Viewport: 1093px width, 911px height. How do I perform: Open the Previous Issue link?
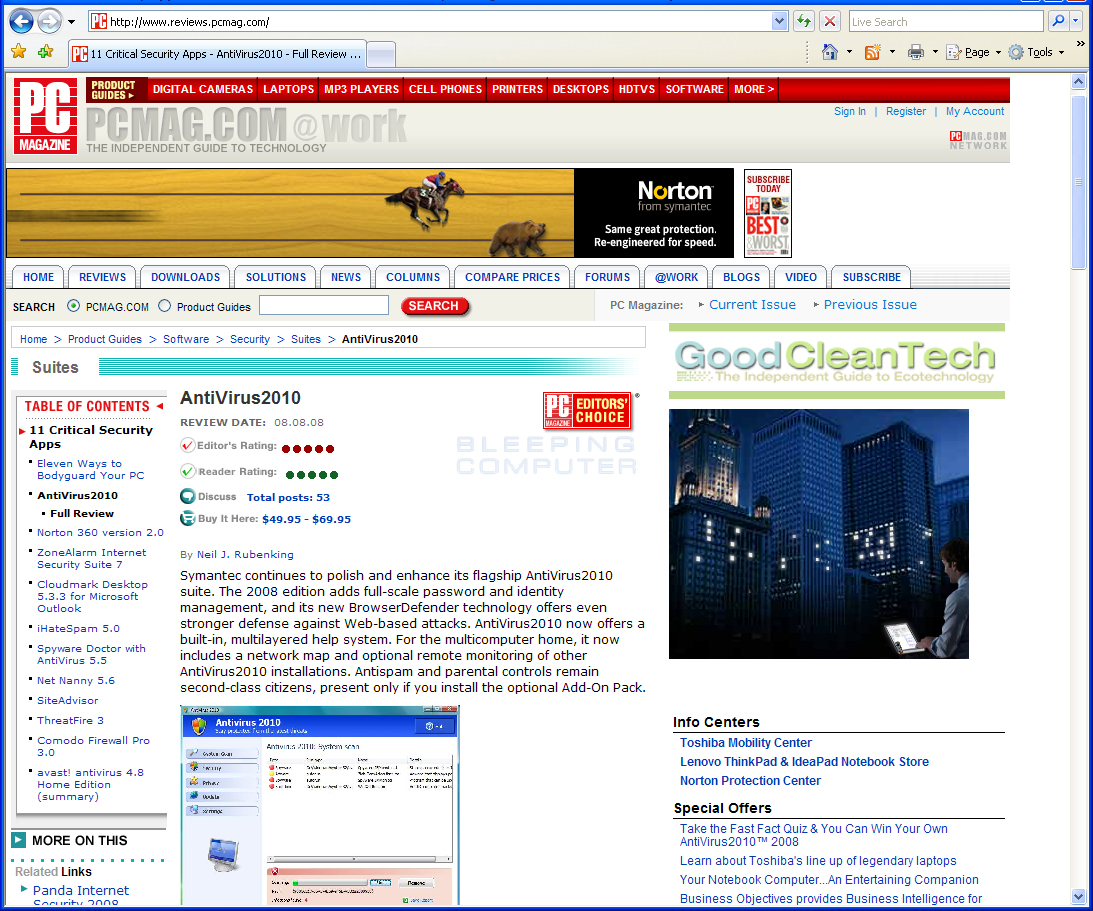(x=870, y=305)
